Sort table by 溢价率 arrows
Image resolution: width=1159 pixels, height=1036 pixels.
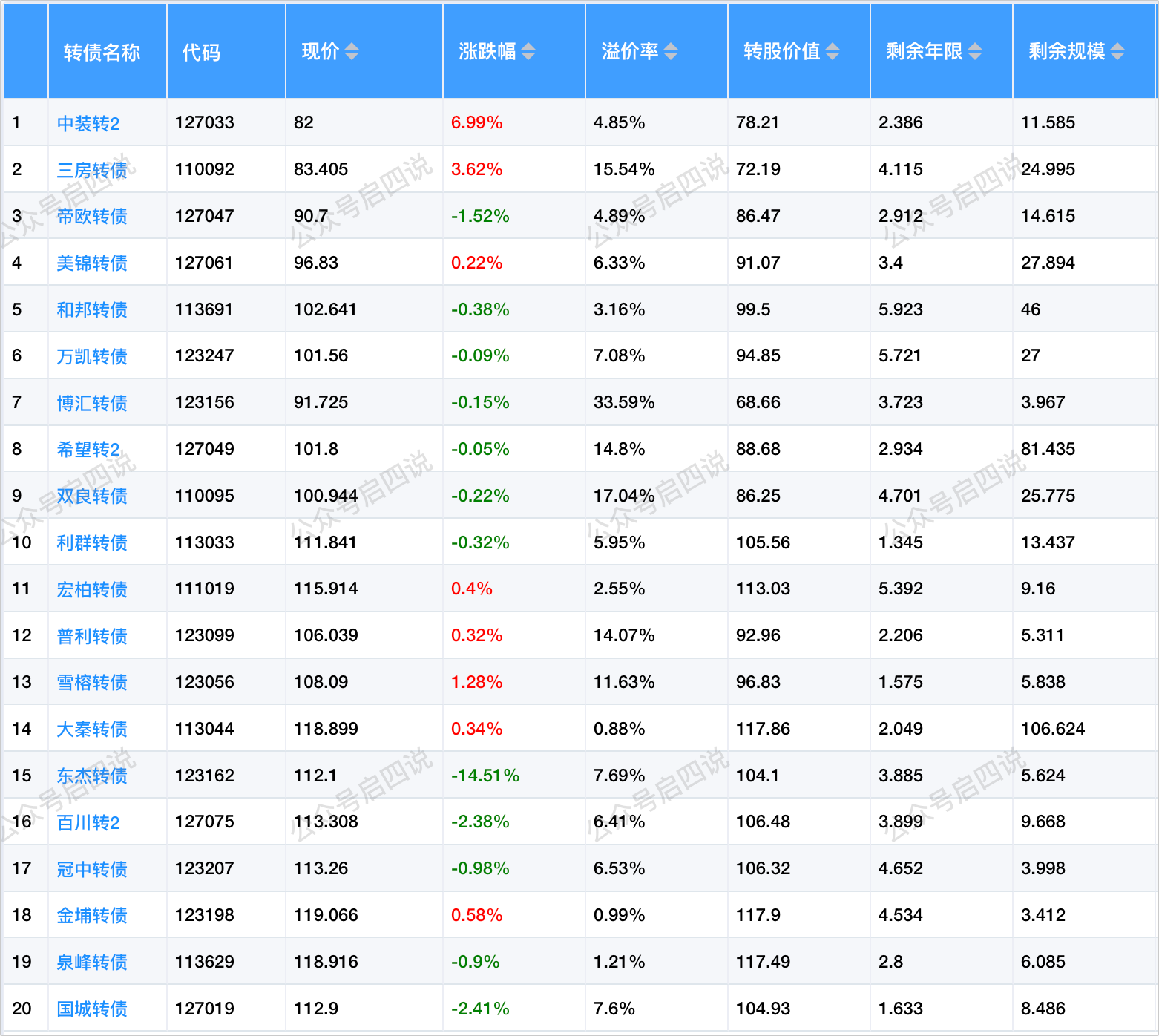[x=671, y=51]
